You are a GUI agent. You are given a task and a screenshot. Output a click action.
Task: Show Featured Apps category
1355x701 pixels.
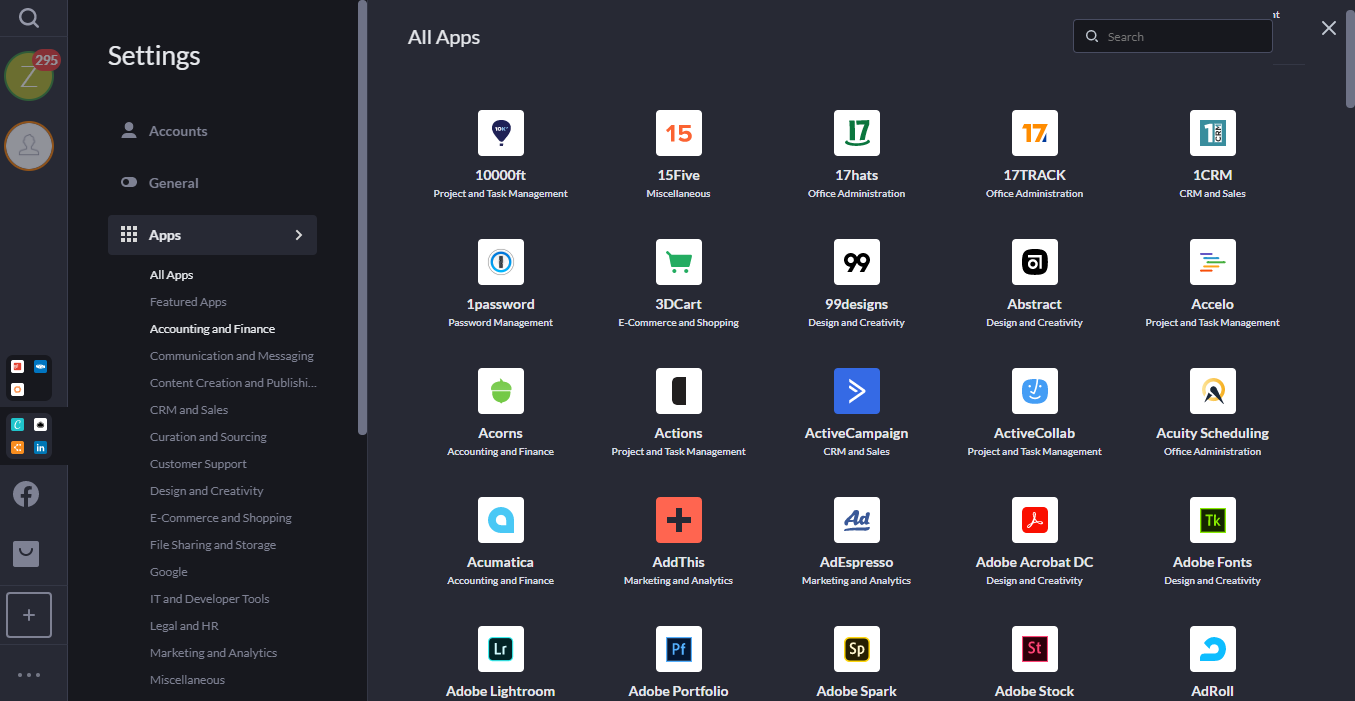point(188,302)
